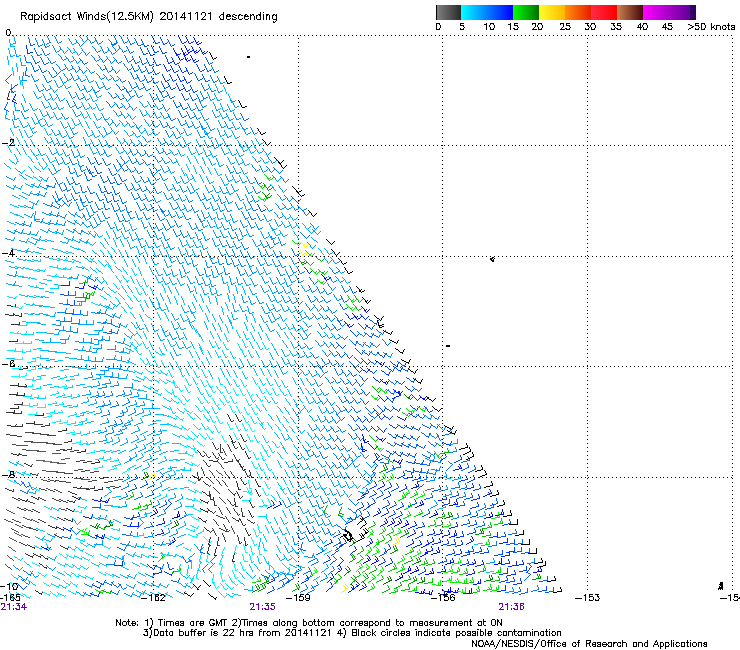Image resolution: width=740 pixels, height=650 pixels.
Task: Click the 'Data buffer is 22 hrs' note line
Action: (x=352, y=633)
